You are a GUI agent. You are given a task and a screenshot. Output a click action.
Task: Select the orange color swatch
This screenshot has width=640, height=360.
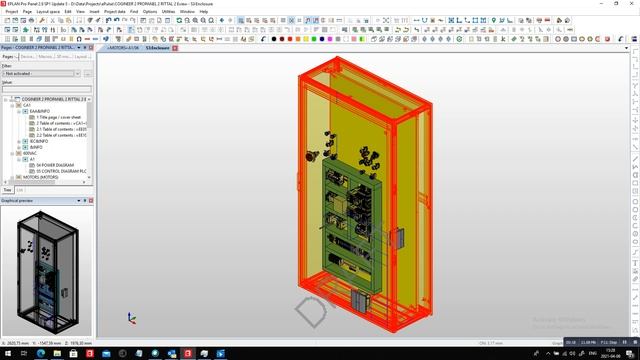pyautogui.click(x=298, y=39)
